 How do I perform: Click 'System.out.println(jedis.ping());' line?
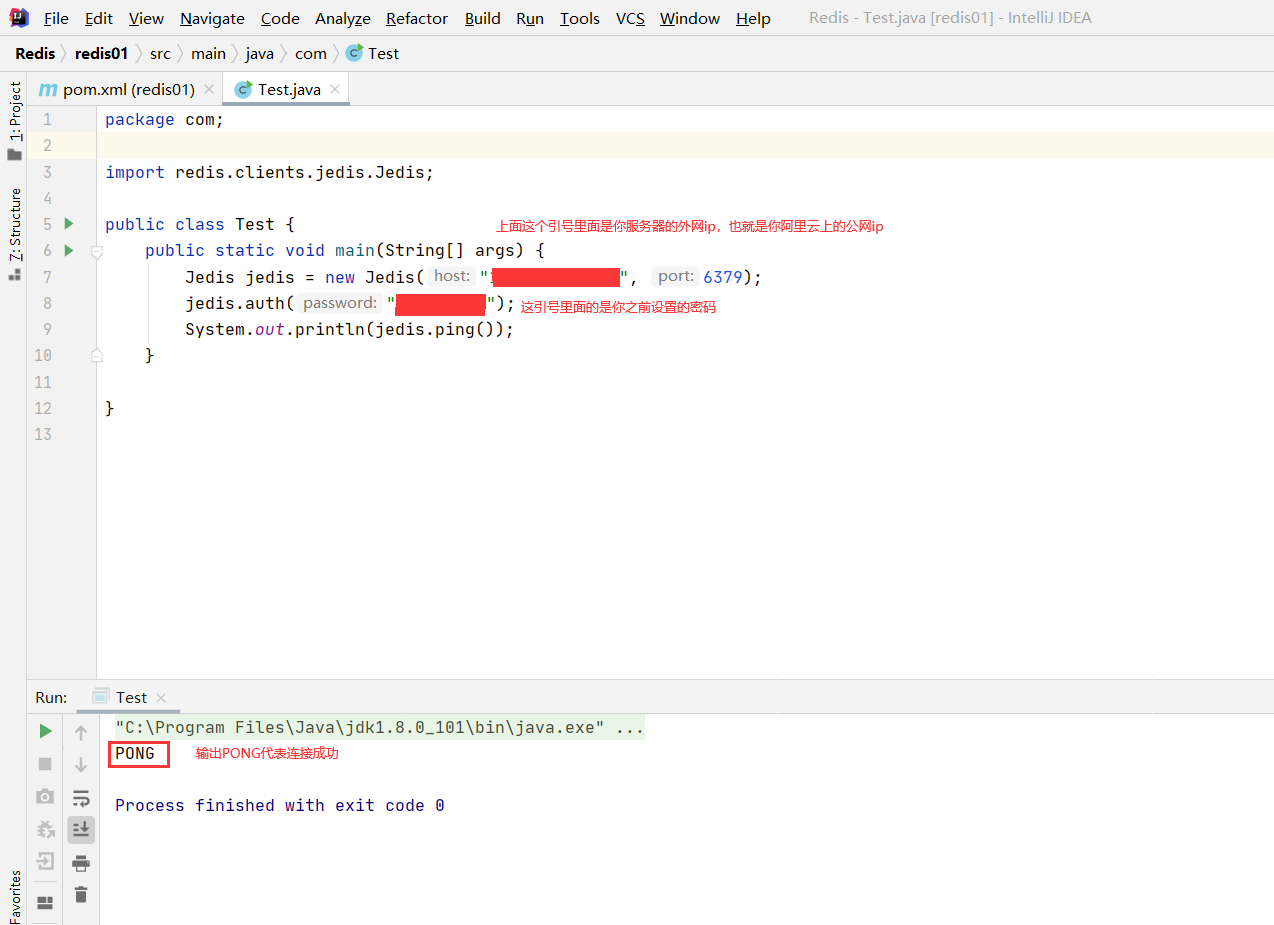coord(349,329)
